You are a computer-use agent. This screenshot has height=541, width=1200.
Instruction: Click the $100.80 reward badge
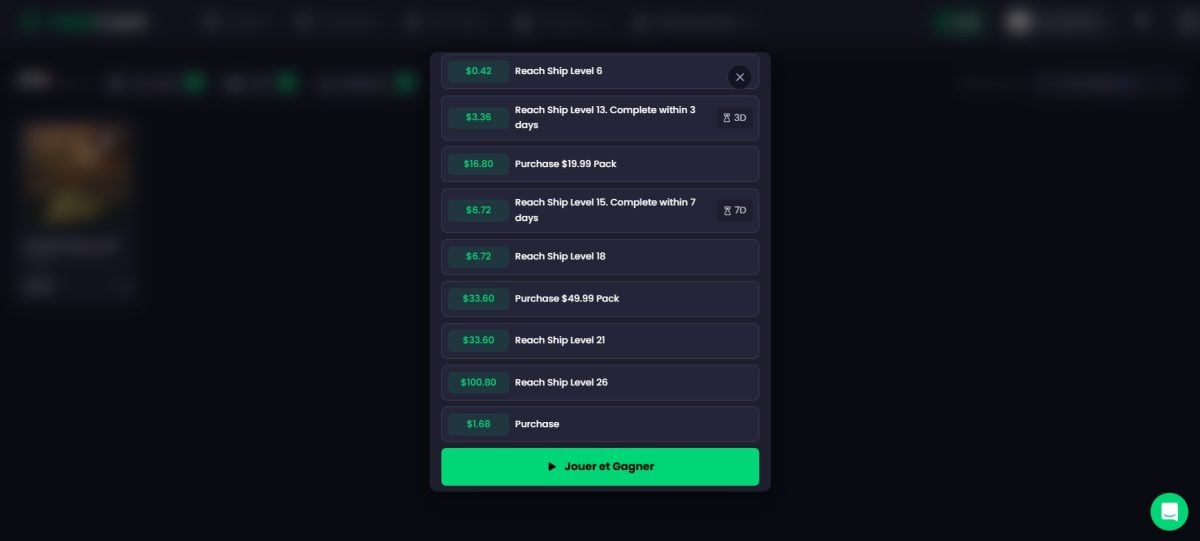tap(478, 383)
